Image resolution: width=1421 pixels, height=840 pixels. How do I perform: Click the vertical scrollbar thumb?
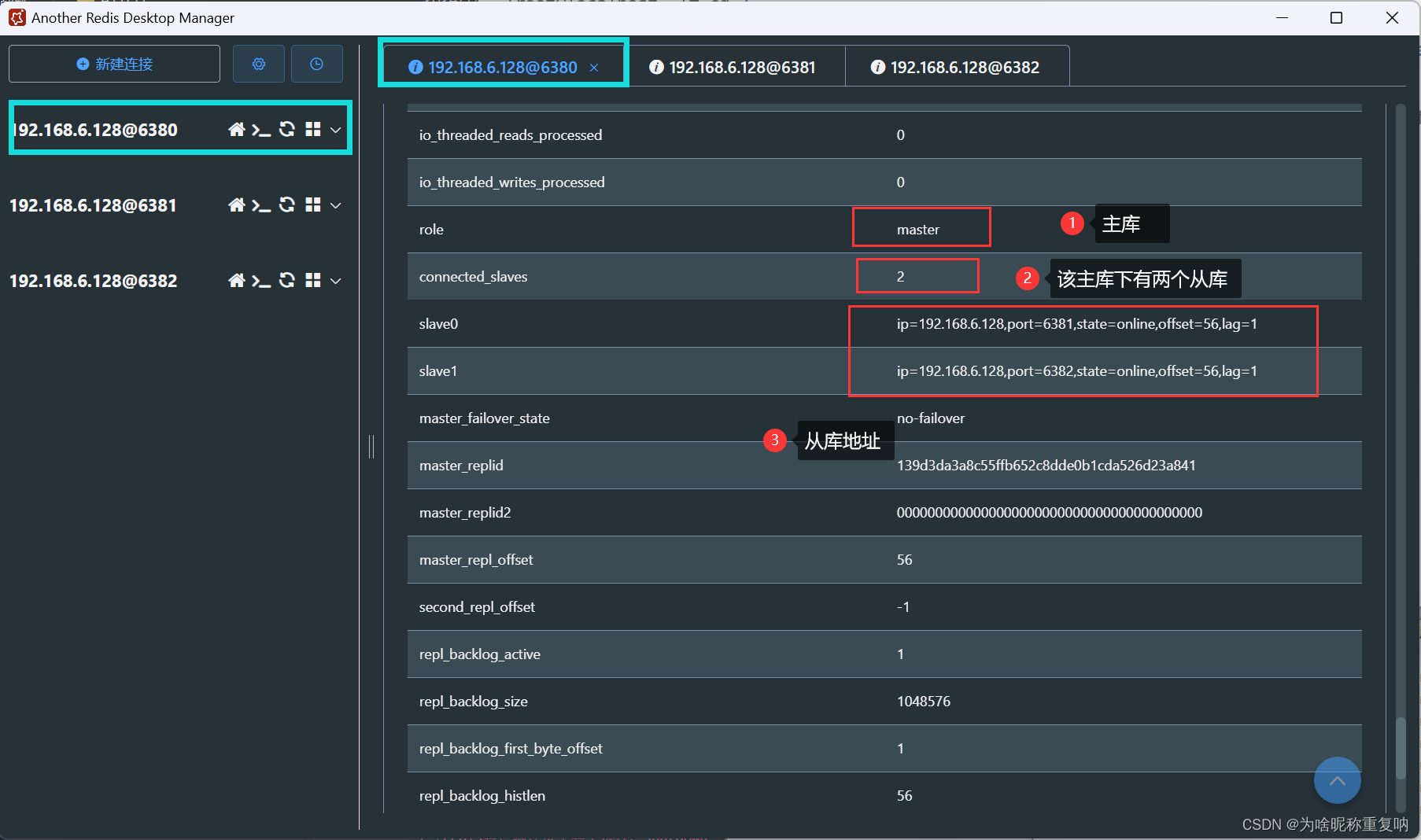point(1401,748)
